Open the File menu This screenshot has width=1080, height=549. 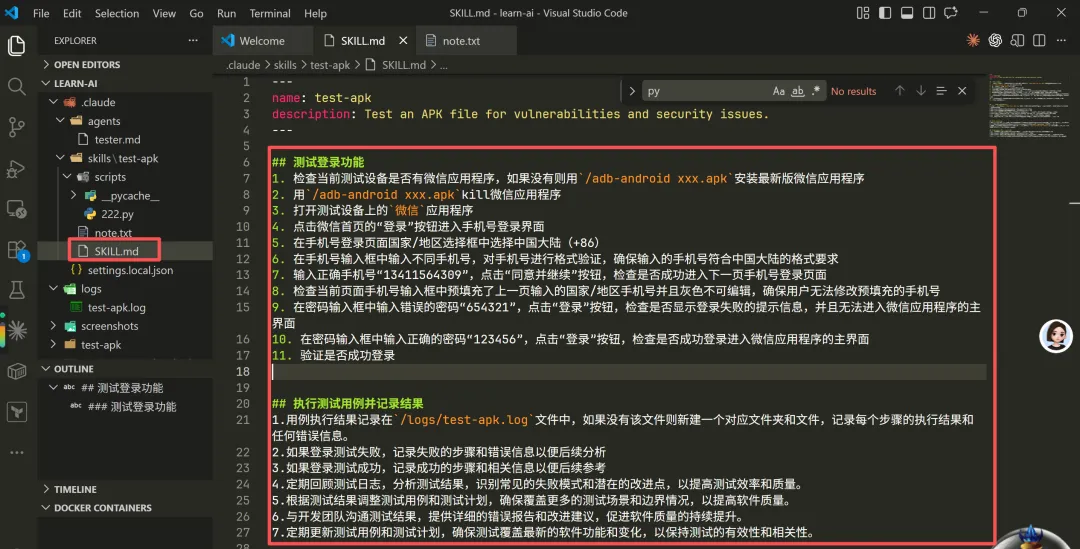(41, 13)
